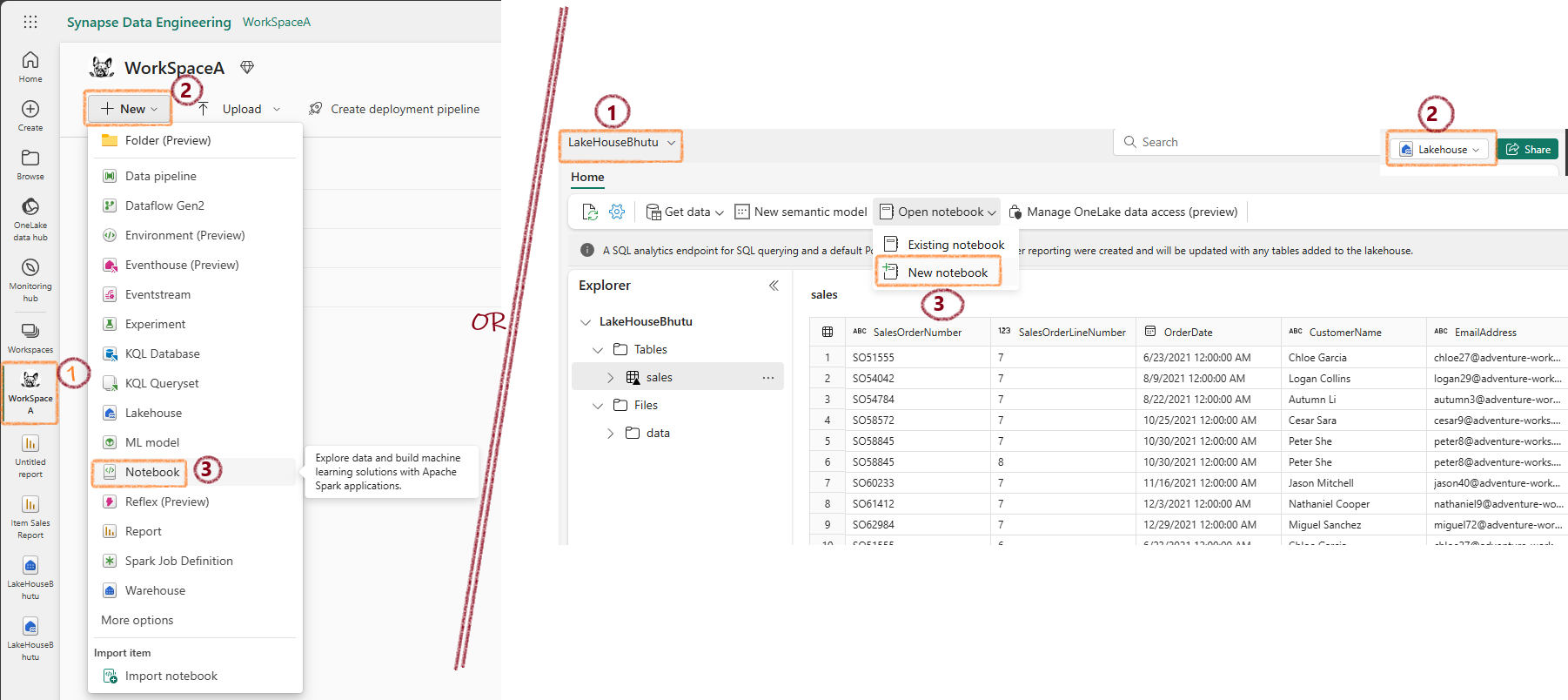Choose Eventstream from New menu
Image resolution: width=1568 pixels, height=700 pixels.
click(195, 294)
